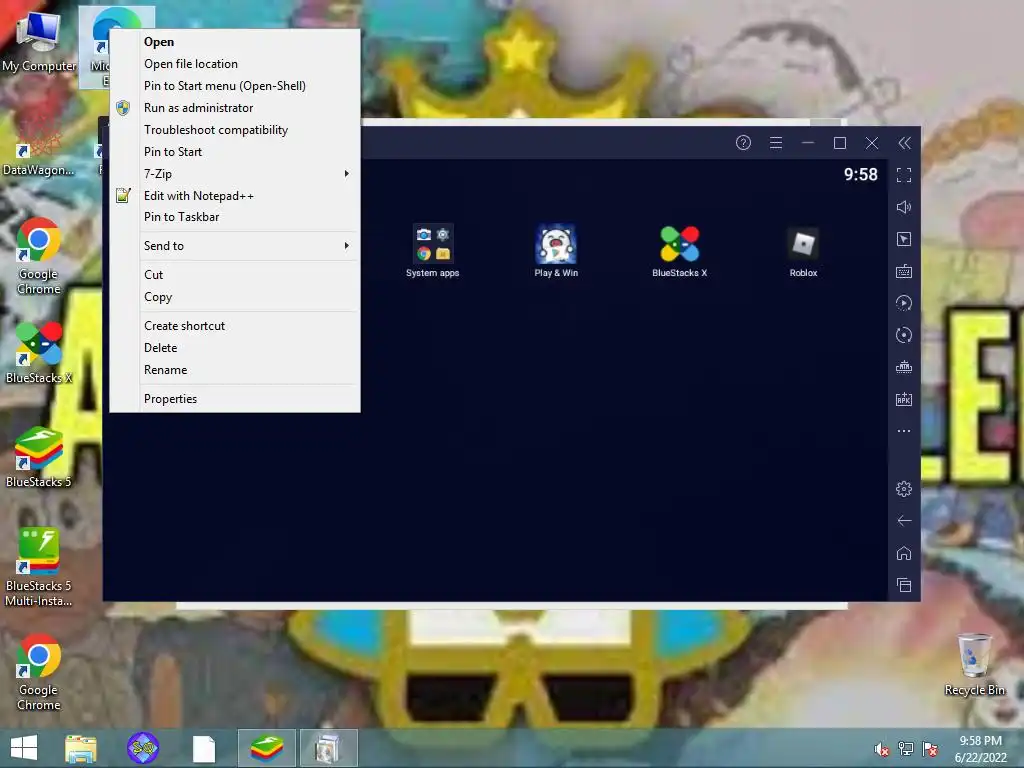1024x768 pixels.
Task: Open Properties from the context menu
Action: pos(235,399)
